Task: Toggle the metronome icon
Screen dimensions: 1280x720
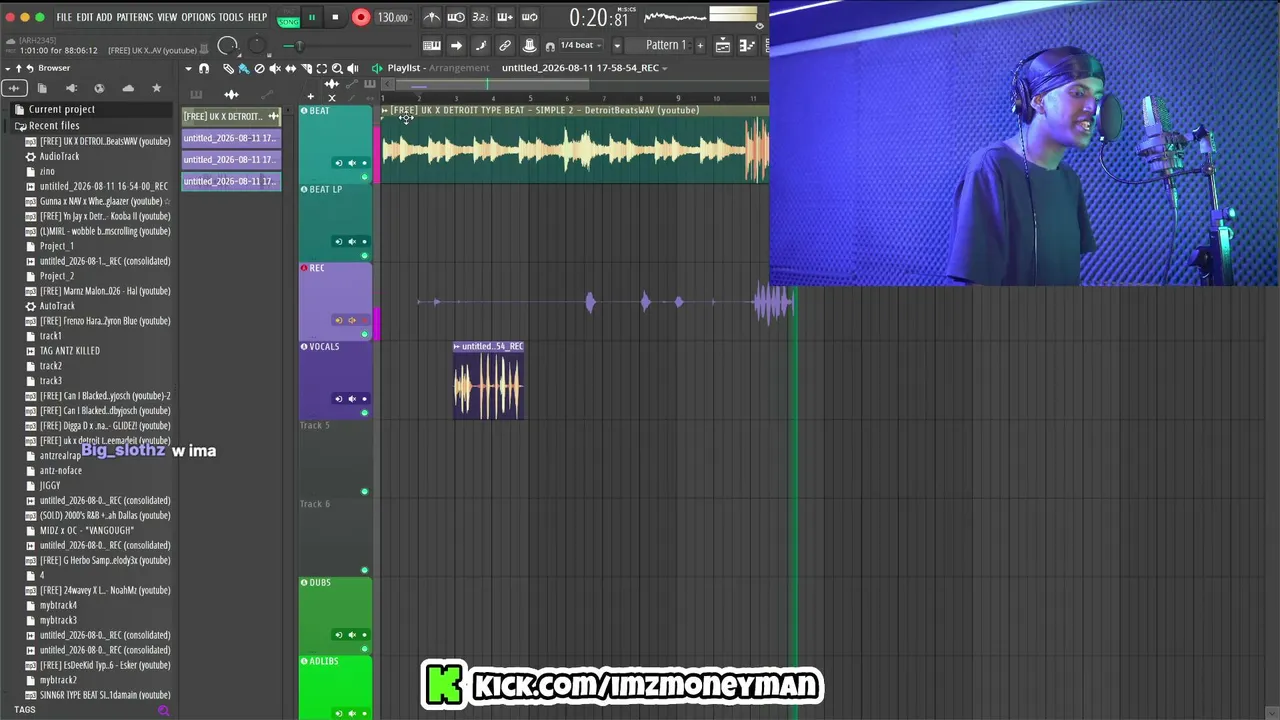Action: (x=432, y=17)
